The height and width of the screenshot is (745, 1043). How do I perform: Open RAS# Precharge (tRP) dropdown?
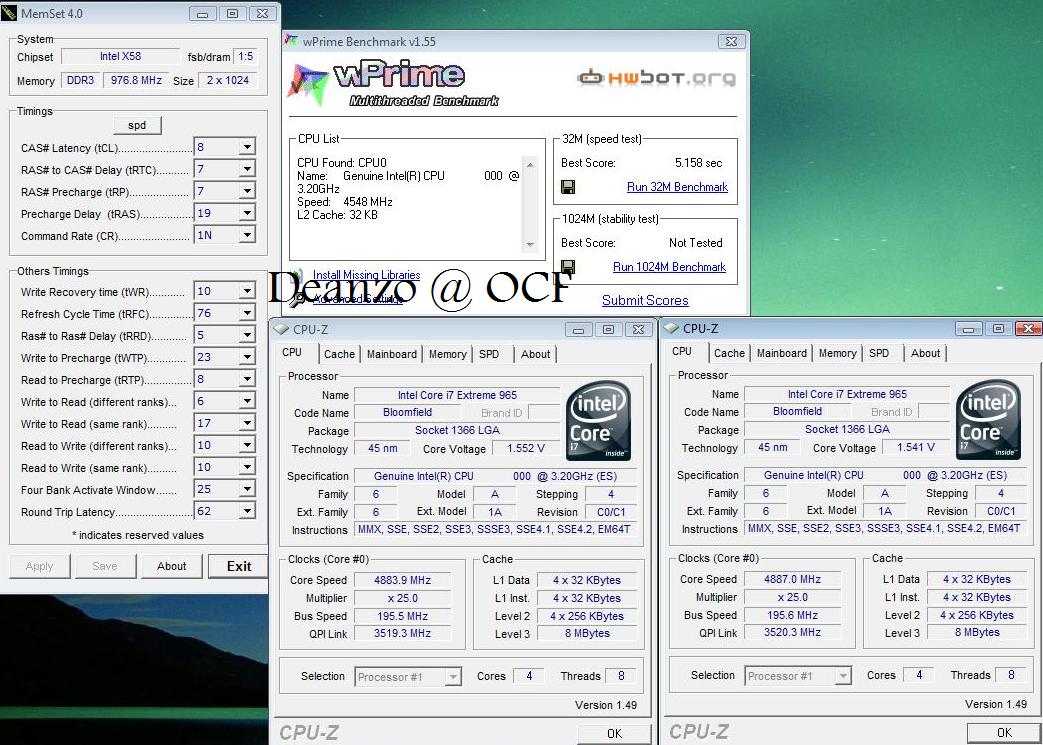(247, 191)
